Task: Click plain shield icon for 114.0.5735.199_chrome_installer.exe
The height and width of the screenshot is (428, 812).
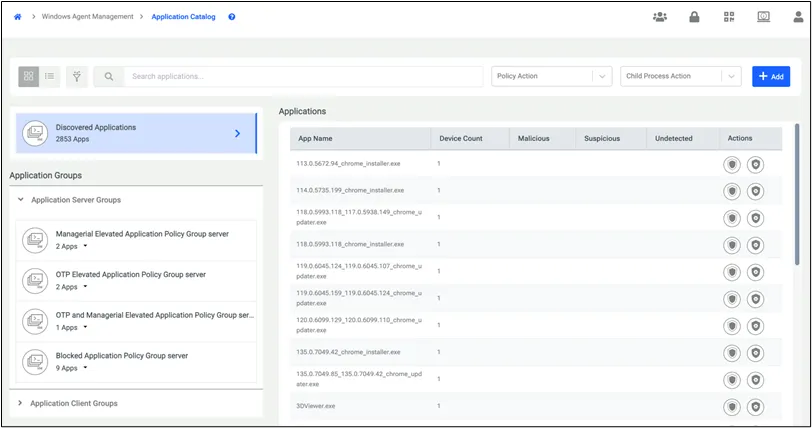Action: pos(732,191)
